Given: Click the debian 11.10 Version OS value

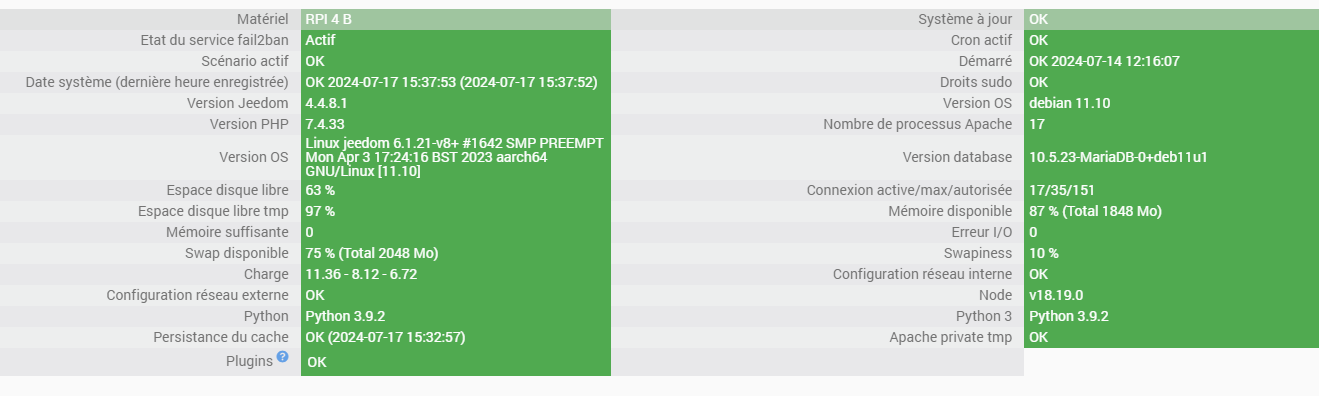Looking at the screenshot, I should 1069,103.
